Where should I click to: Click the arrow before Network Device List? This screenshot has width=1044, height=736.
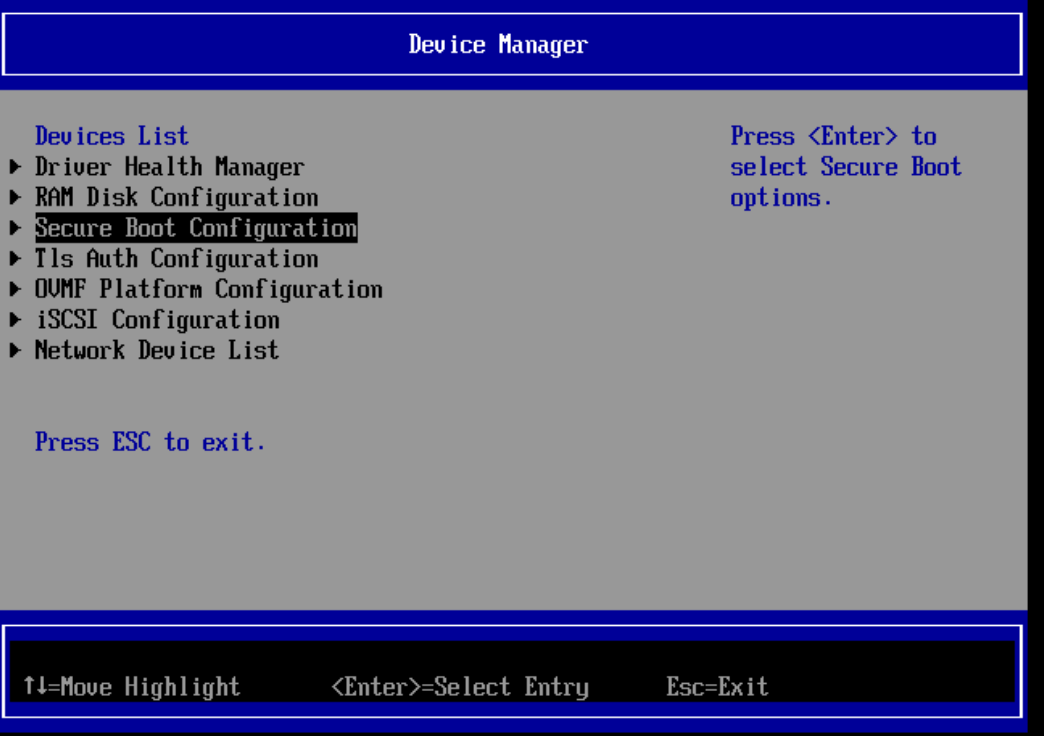coord(15,351)
